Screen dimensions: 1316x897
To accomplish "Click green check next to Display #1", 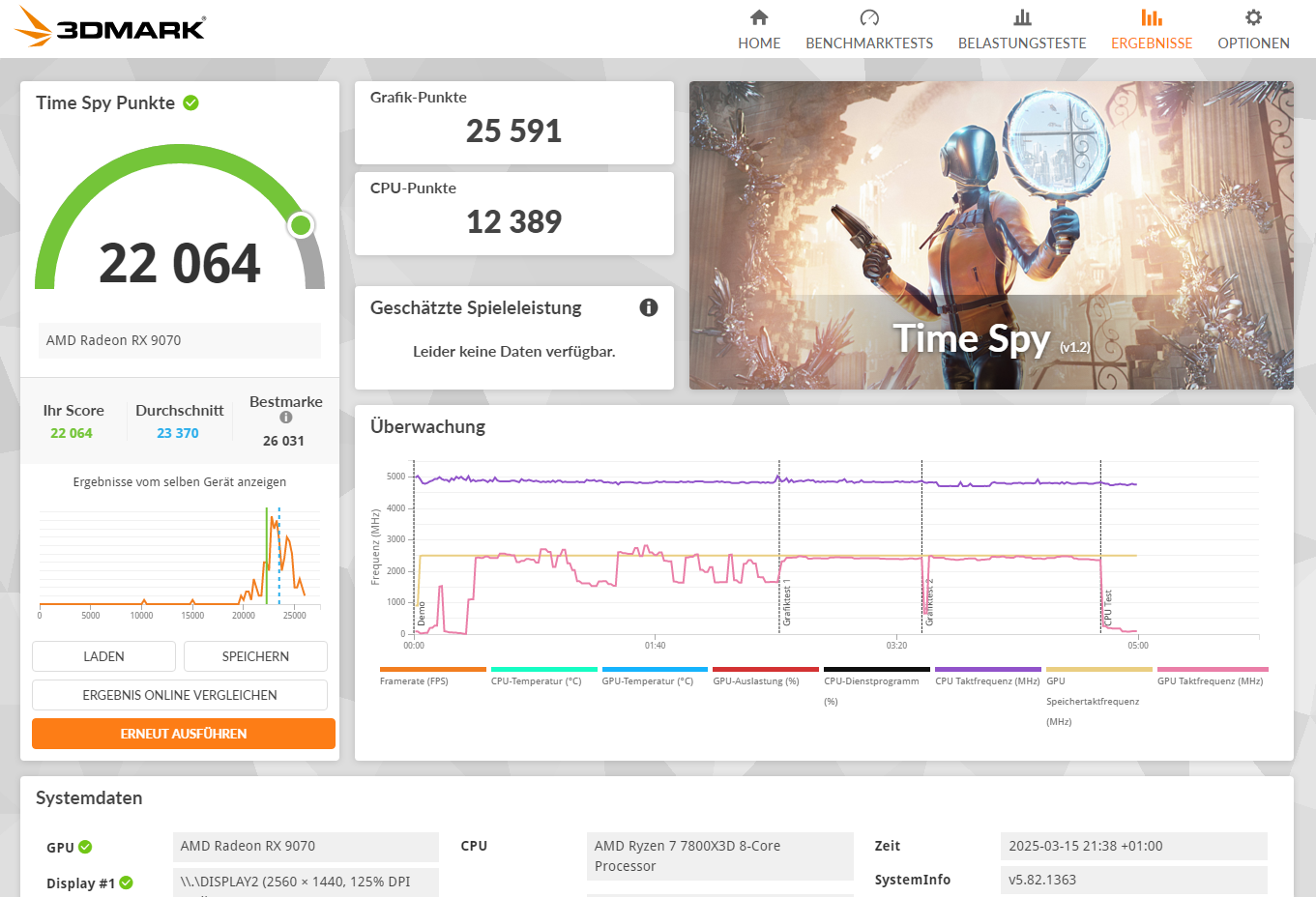I will [127, 883].
